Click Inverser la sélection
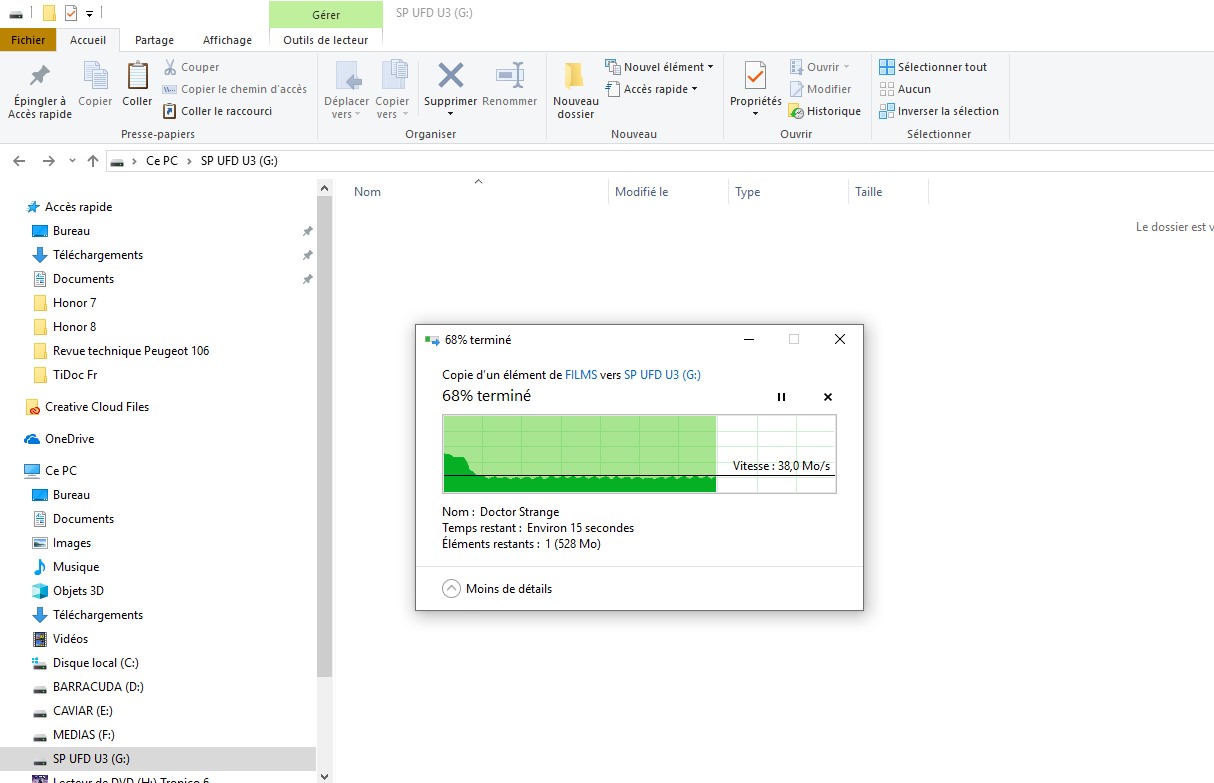 (938, 111)
